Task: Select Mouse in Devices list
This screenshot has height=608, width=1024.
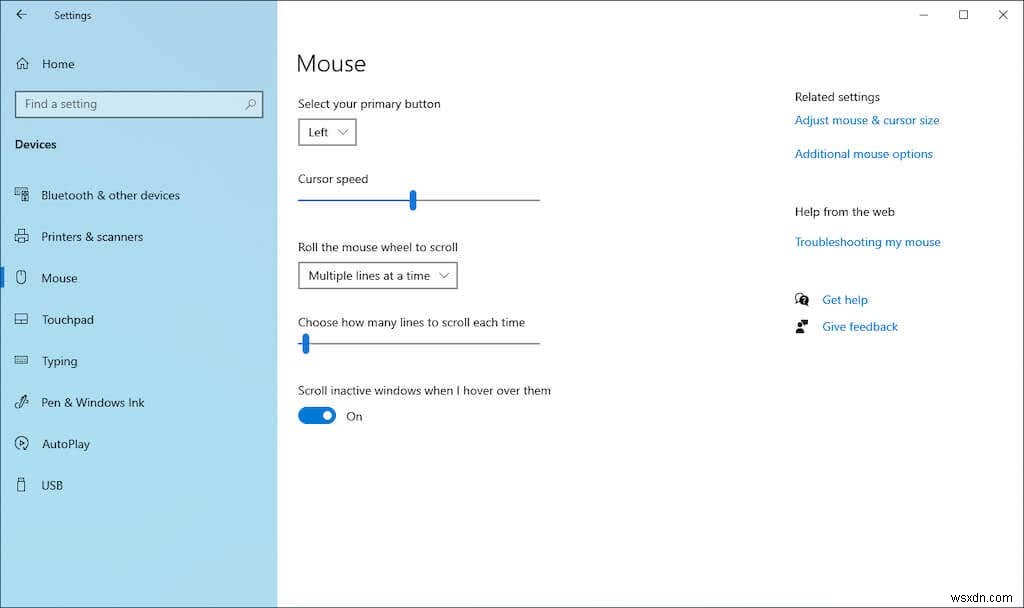Action: (x=59, y=278)
